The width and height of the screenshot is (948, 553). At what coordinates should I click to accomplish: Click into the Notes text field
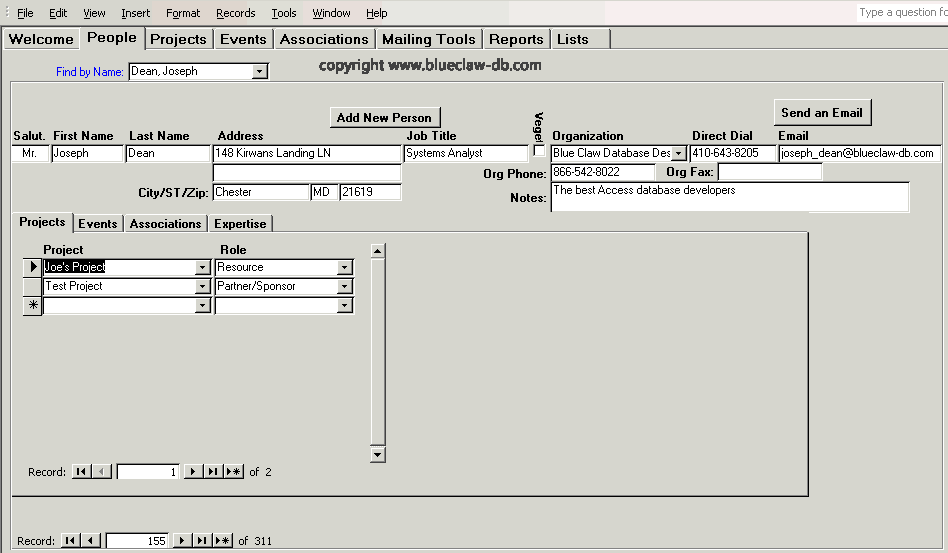pyautogui.click(x=729, y=197)
